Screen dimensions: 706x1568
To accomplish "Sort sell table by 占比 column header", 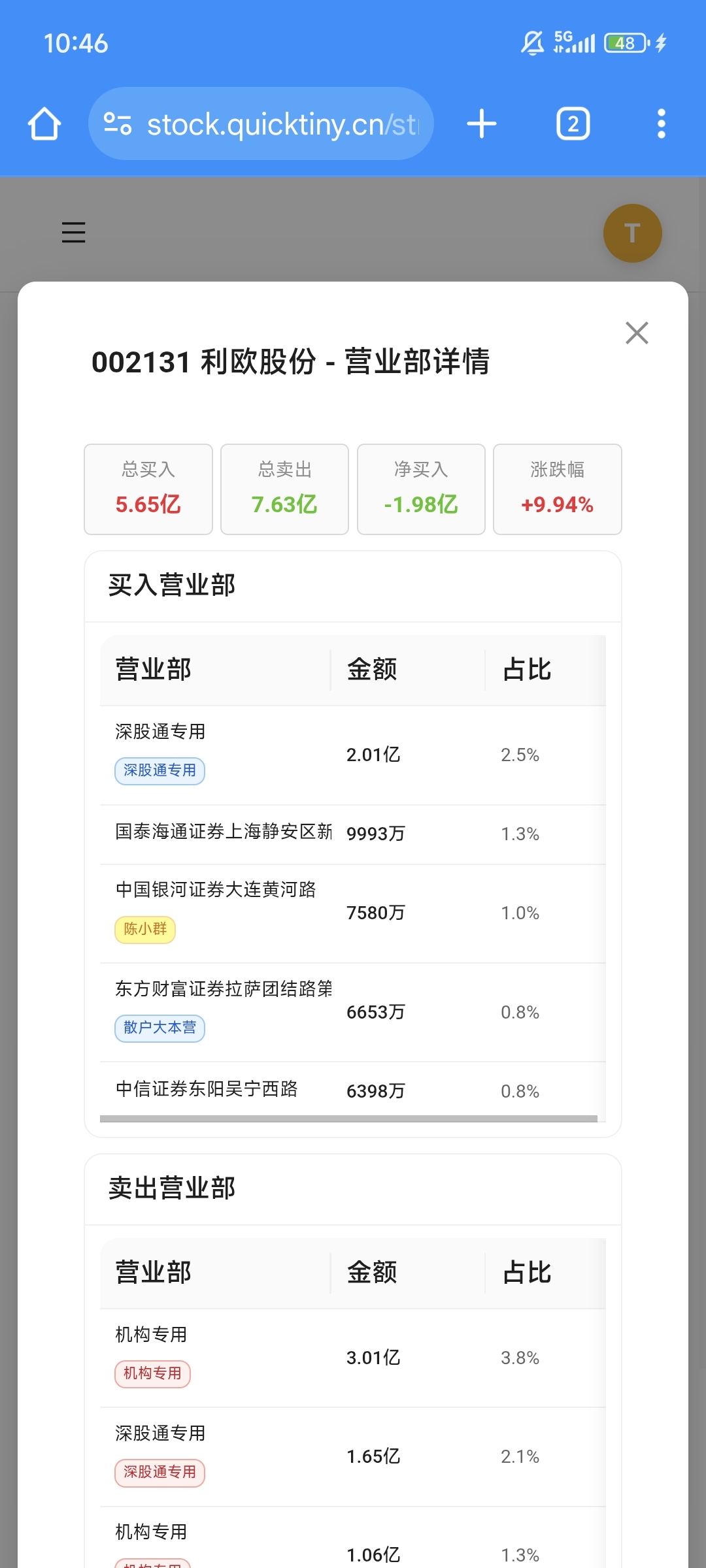I will pos(527,1273).
